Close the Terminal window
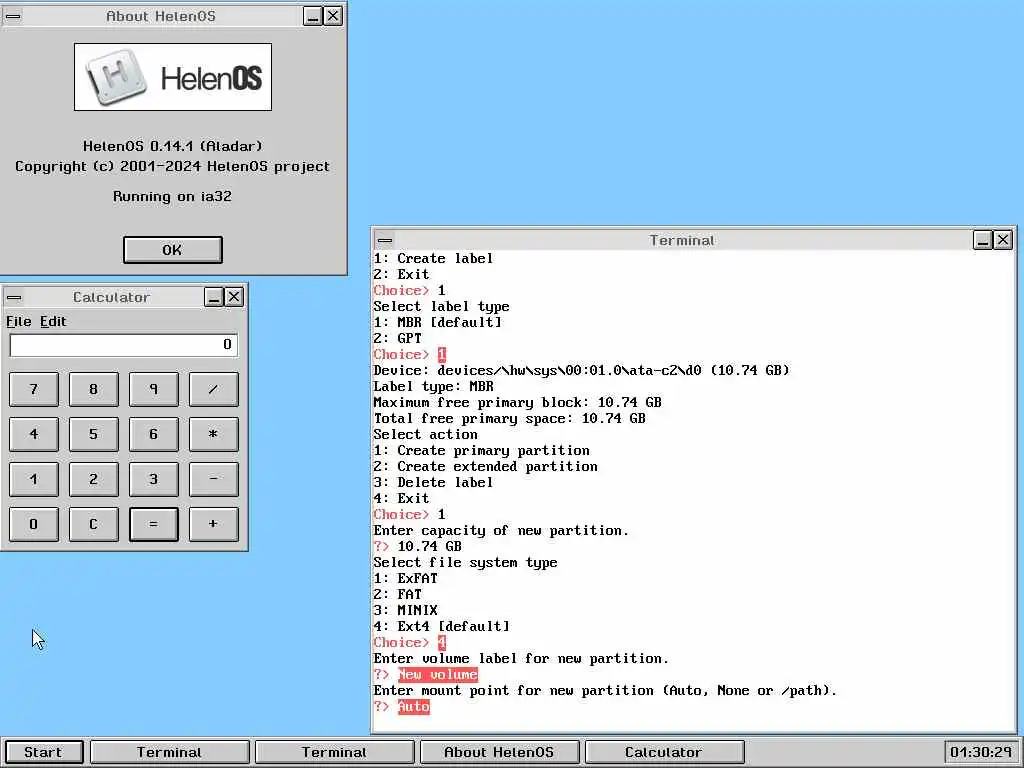1024x768 pixels. pos(1003,240)
